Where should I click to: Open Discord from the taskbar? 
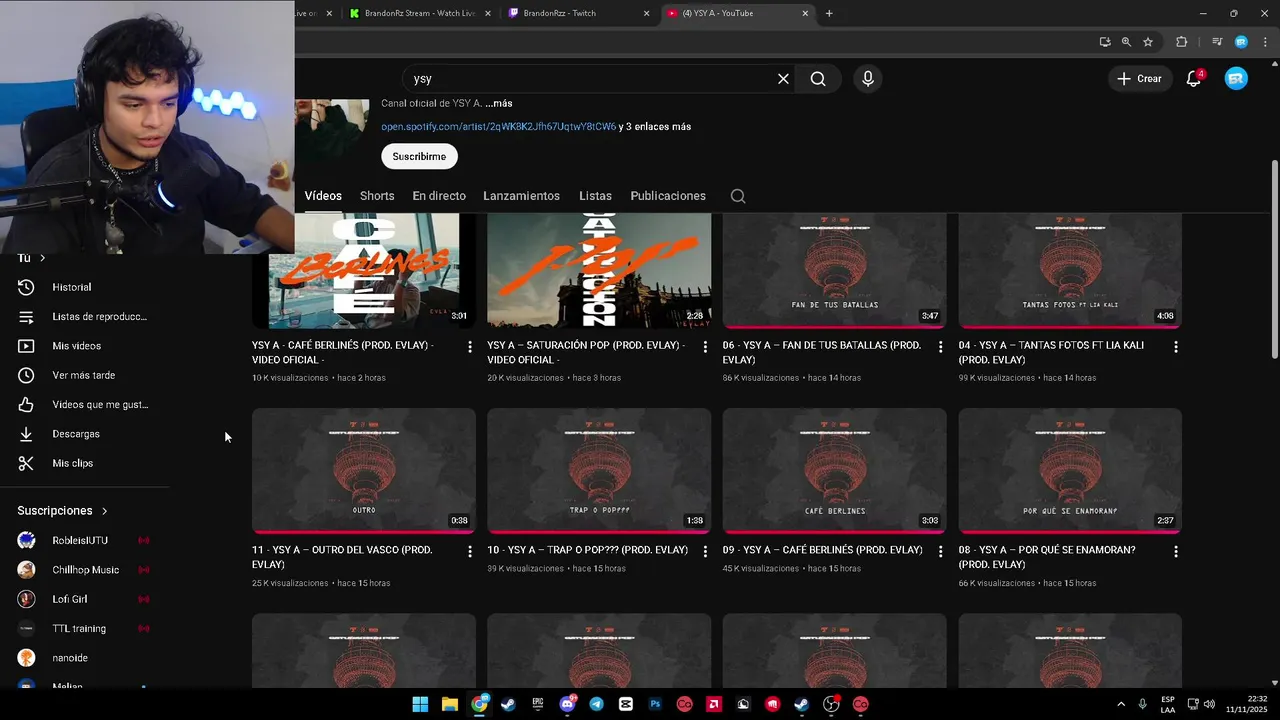point(568,704)
